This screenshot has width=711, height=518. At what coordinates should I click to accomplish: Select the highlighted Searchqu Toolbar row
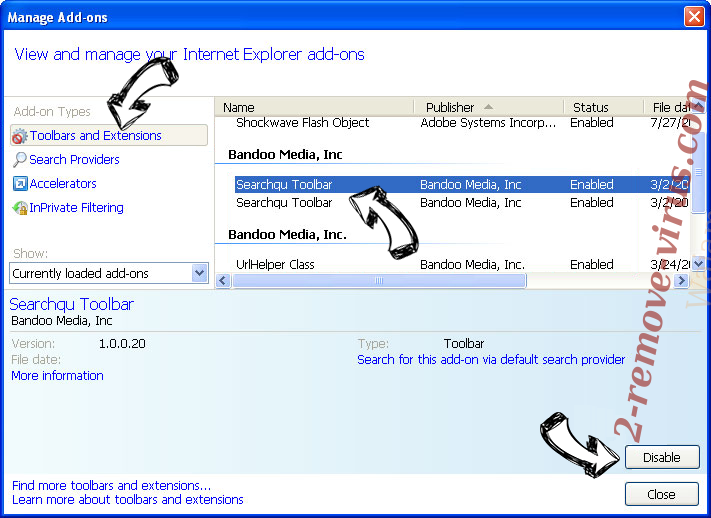462,185
